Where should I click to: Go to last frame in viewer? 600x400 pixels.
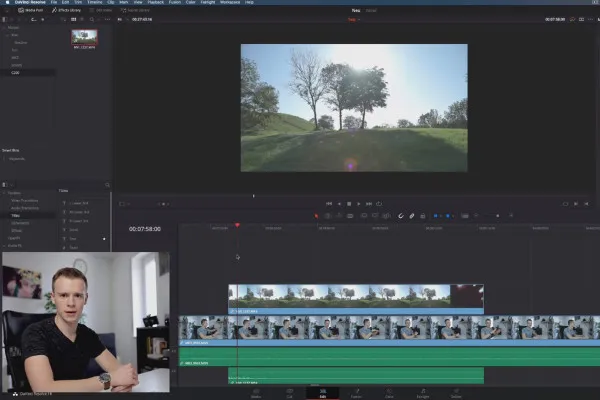click(x=369, y=204)
